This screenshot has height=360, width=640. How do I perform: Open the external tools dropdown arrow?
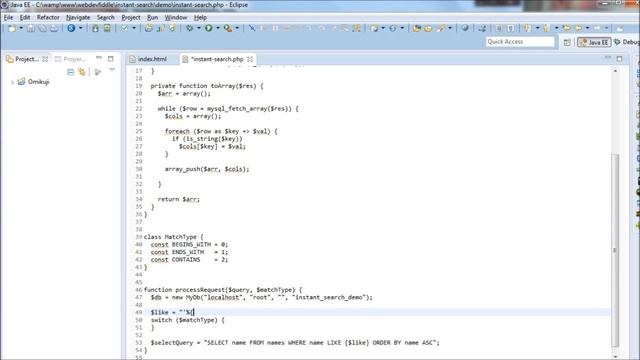pos(237,28)
